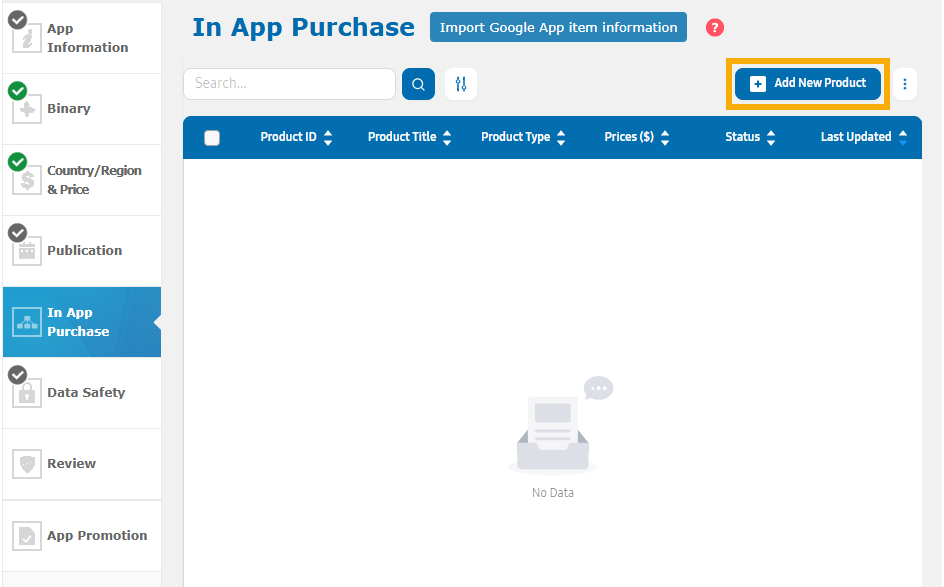This screenshot has height=587, width=944.
Task: Click Add New Product button
Action: point(808,84)
